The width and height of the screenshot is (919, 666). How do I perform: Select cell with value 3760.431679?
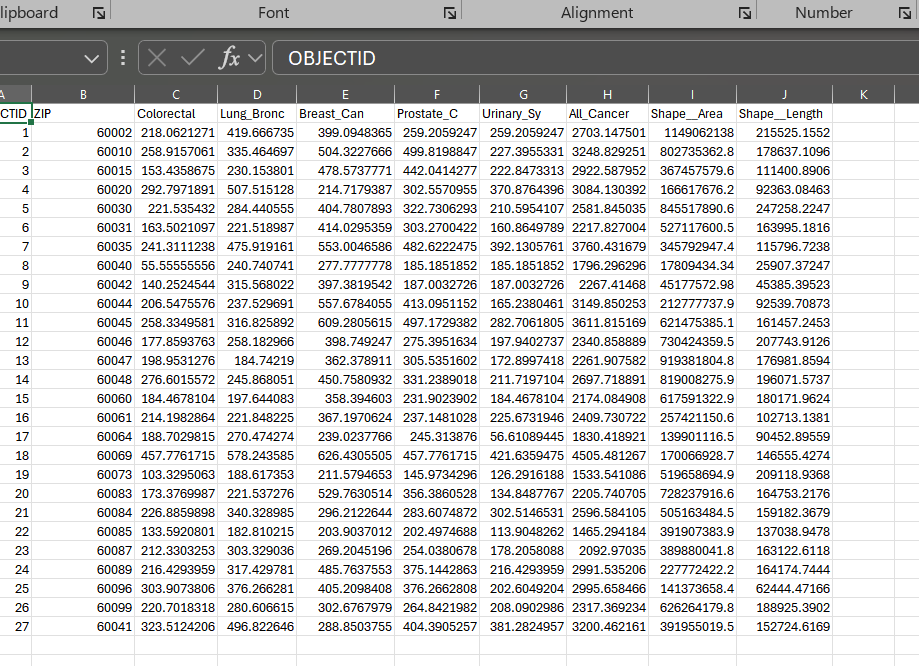tap(607, 247)
